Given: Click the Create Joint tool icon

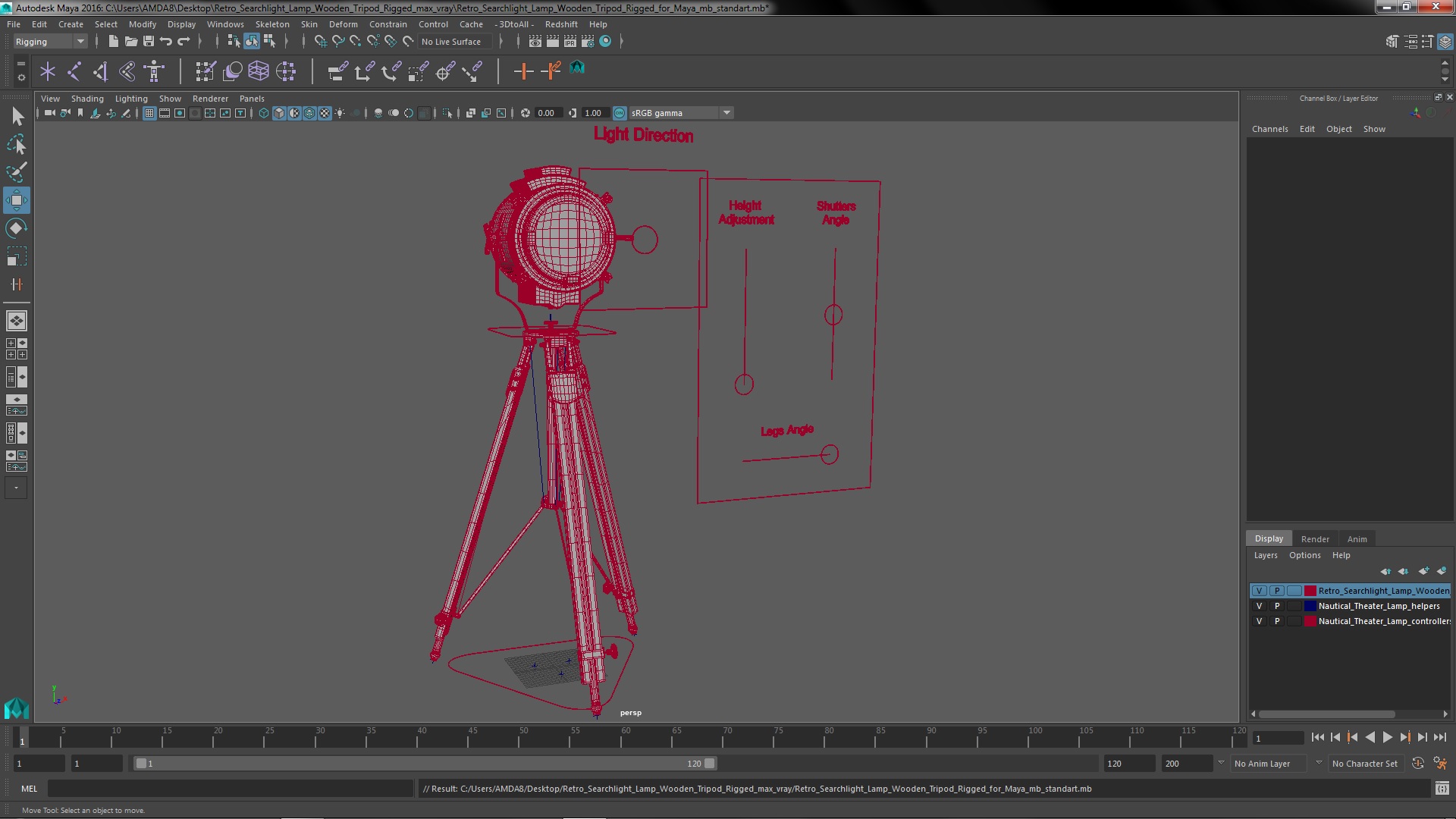Looking at the screenshot, I should coord(74,71).
